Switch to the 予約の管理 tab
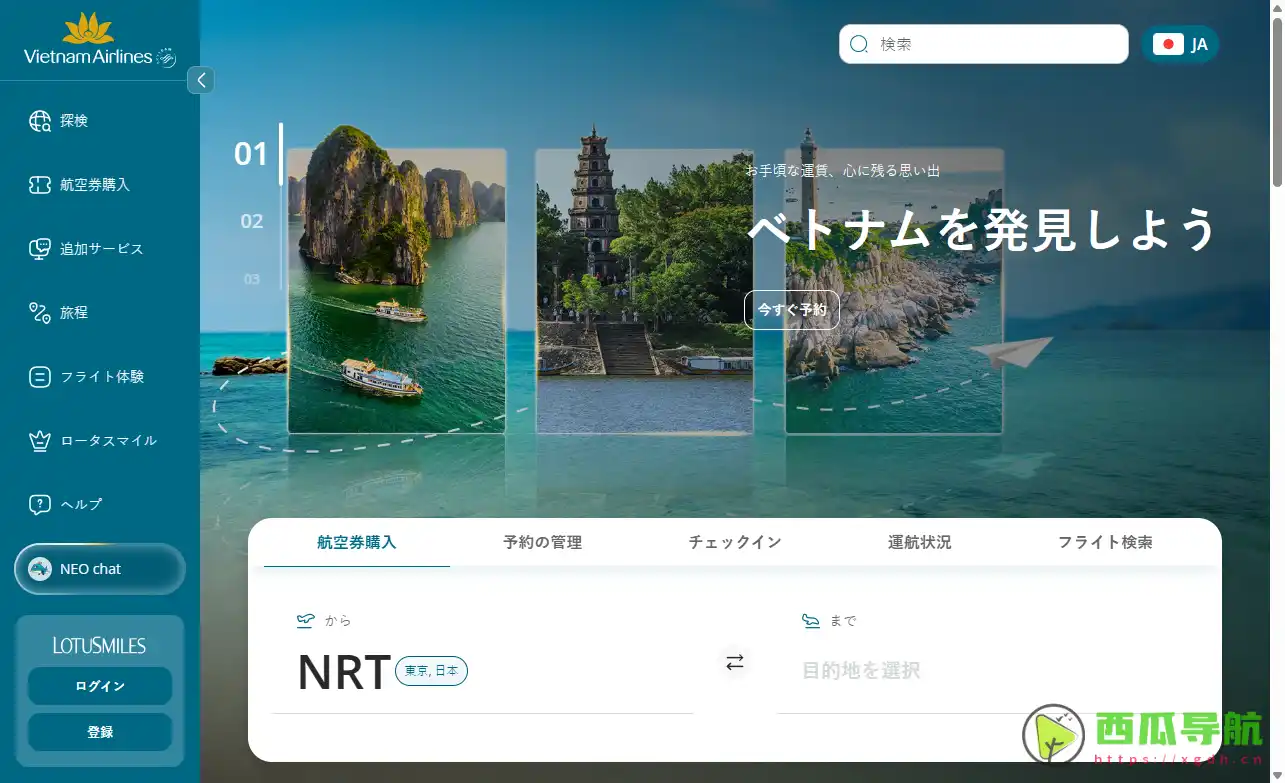The image size is (1285, 783). click(541, 541)
